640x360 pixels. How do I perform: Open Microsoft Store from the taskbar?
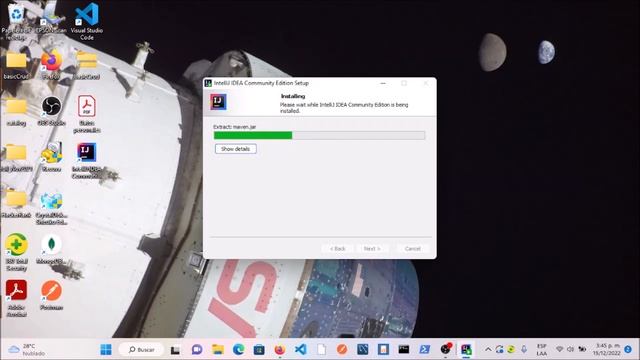tap(259, 349)
